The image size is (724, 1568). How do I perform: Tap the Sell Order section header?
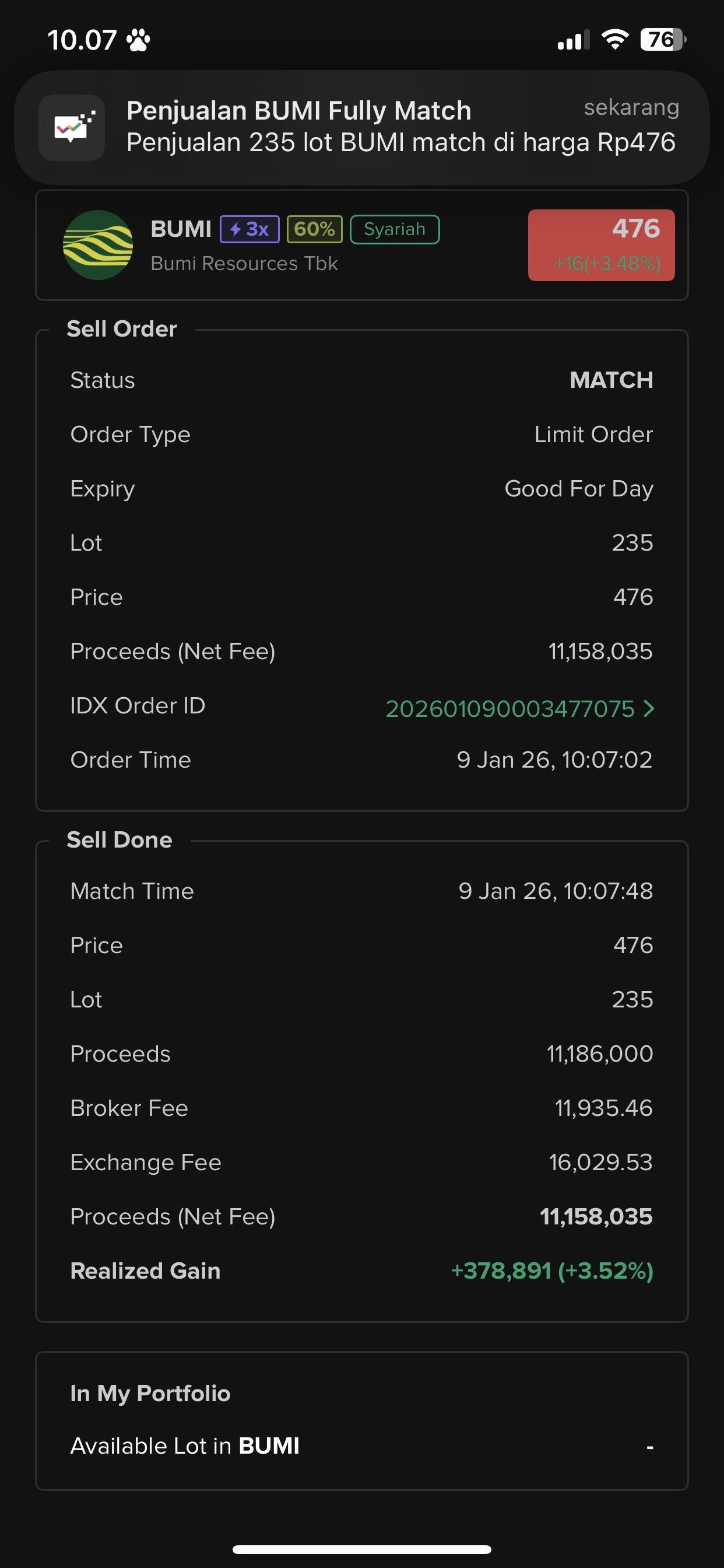[122, 330]
